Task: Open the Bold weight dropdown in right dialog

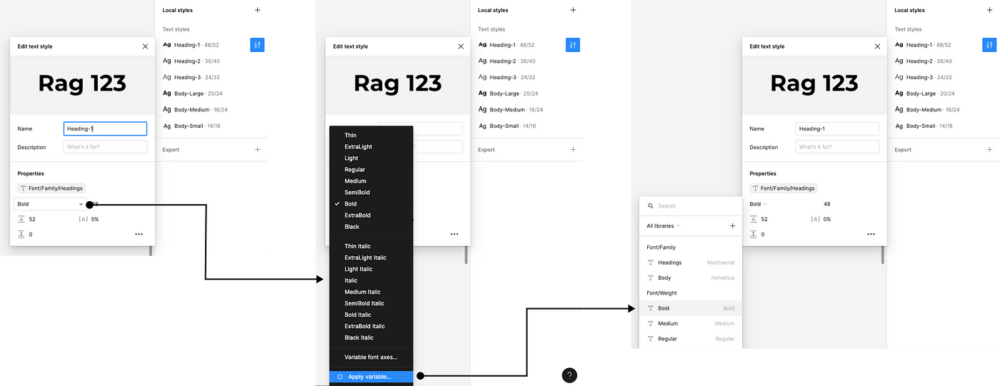Action: click(758, 204)
